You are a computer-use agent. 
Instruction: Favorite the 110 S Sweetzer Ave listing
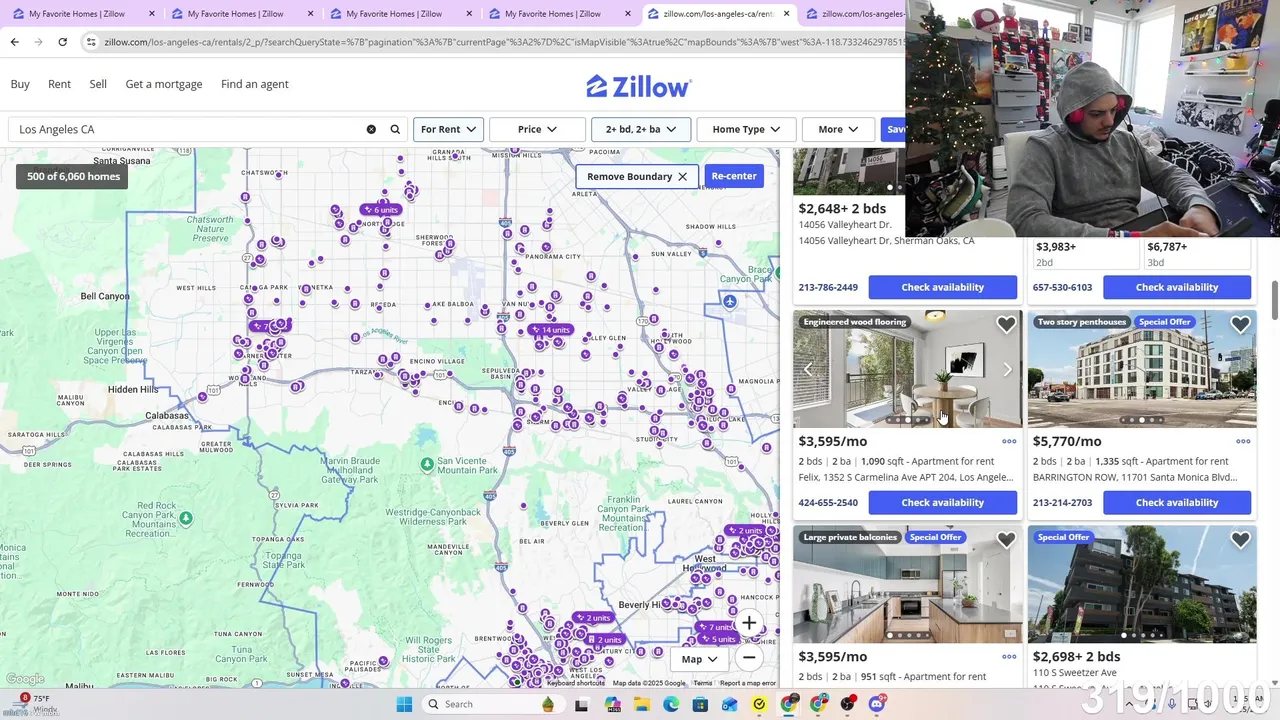[x=1240, y=540]
